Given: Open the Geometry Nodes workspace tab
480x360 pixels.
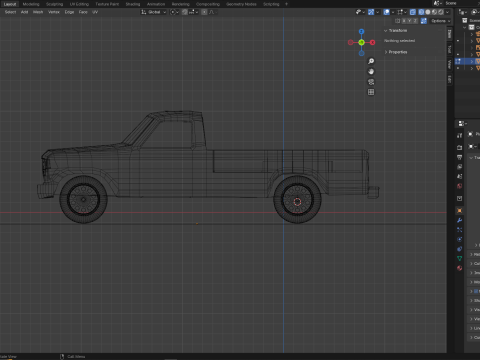Looking at the screenshot, I should [241, 4].
